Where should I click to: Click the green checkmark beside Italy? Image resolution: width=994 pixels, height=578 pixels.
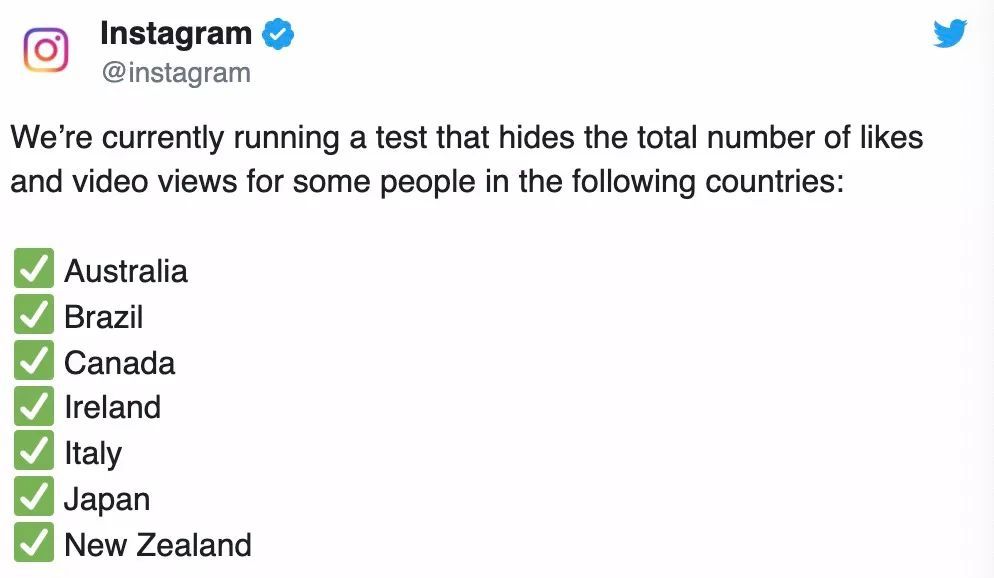pos(33,451)
